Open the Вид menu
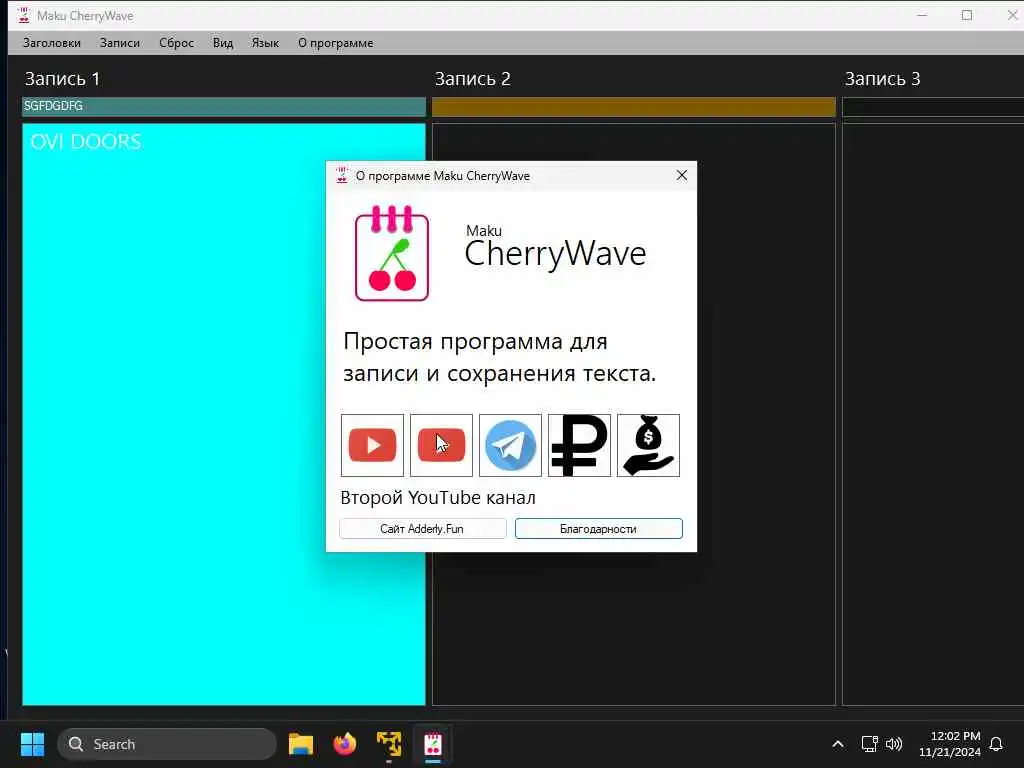The height and width of the screenshot is (768, 1024). (223, 43)
